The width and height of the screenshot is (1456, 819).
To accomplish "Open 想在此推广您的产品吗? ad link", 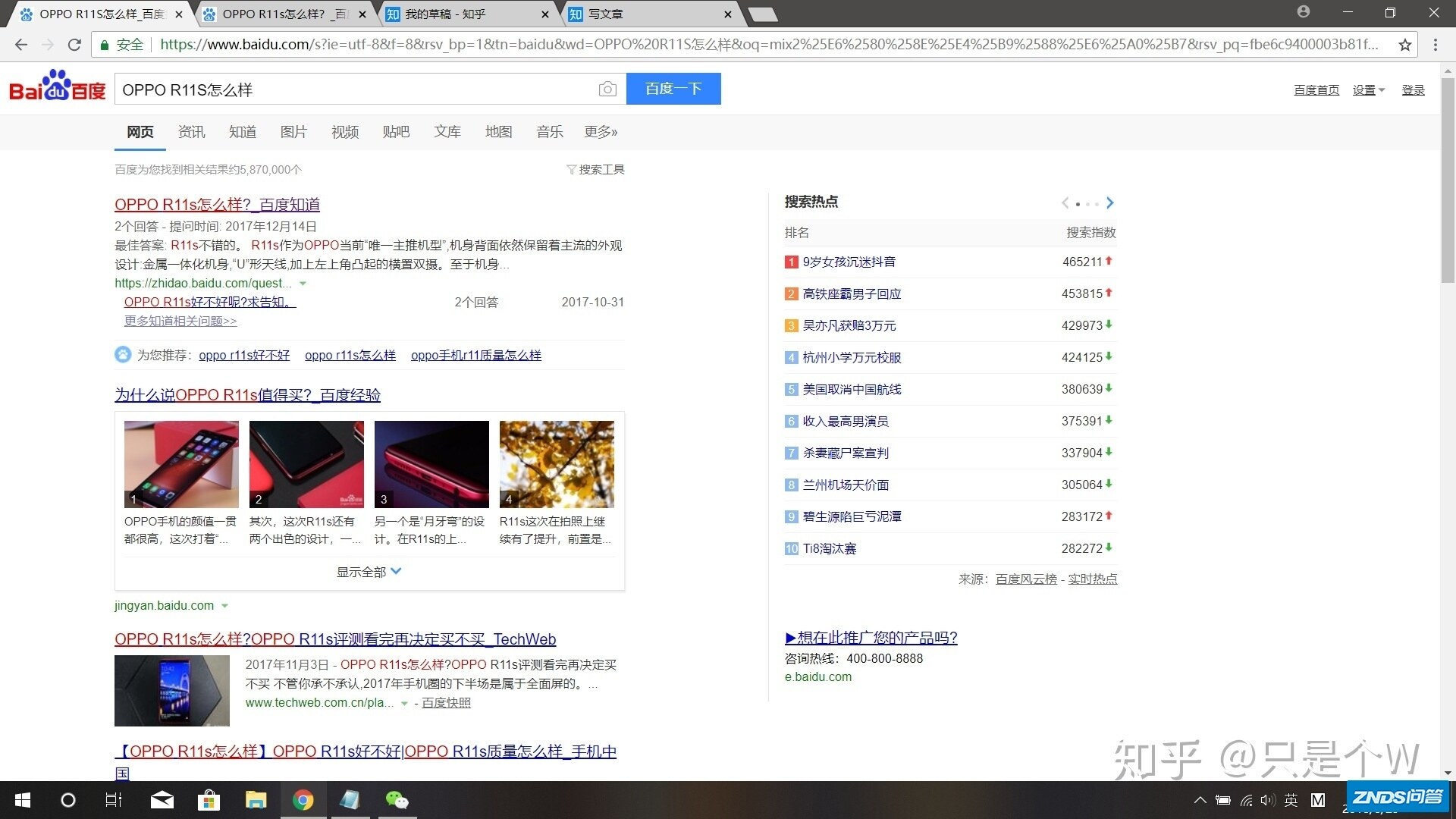I will point(871,638).
